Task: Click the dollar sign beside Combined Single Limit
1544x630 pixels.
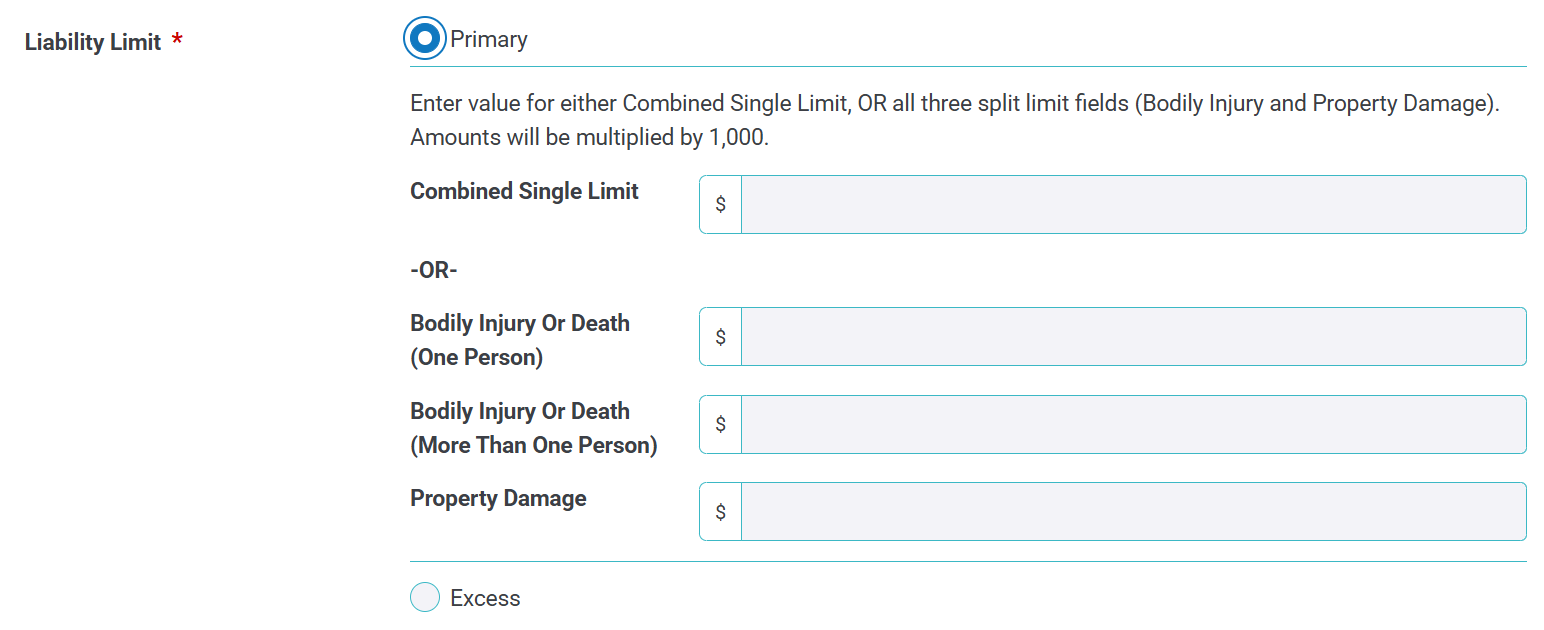Action: tap(719, 204)
